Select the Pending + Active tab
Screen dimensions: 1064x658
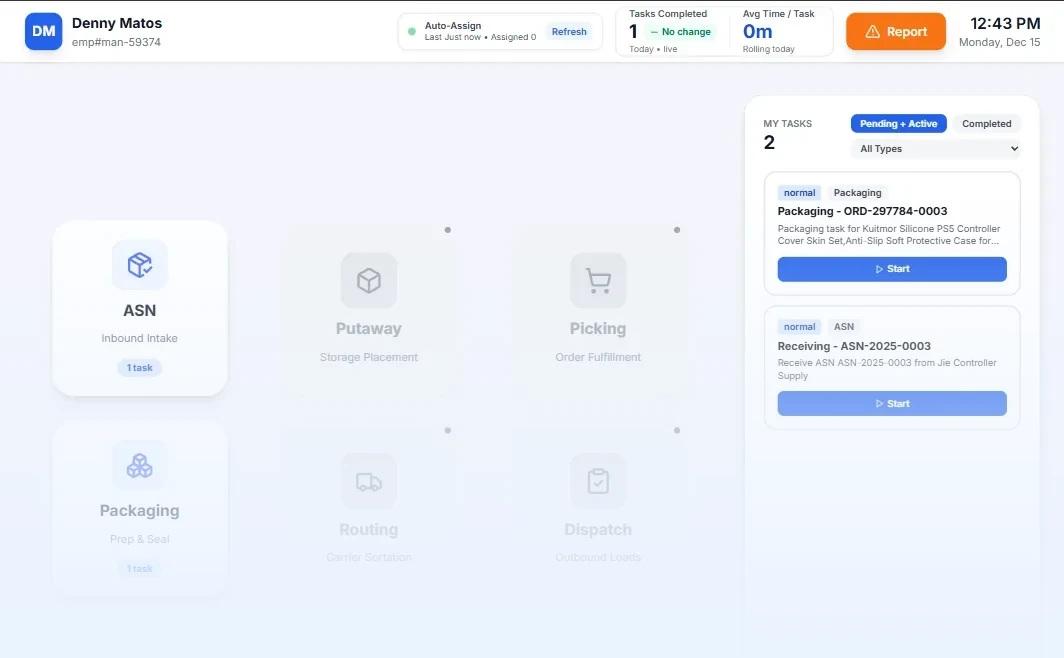click(x=898, y=123)
